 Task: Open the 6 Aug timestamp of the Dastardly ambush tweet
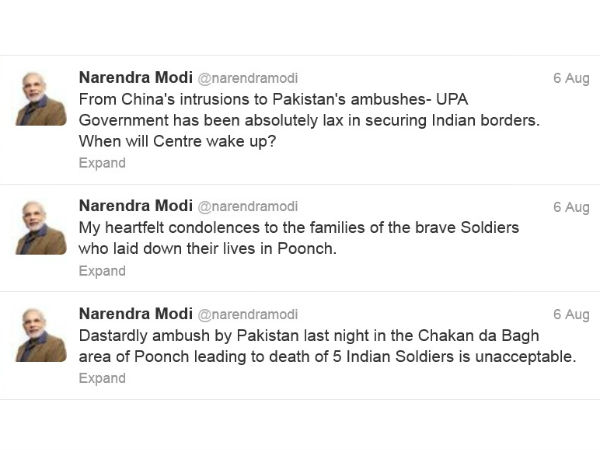point(571,314)
